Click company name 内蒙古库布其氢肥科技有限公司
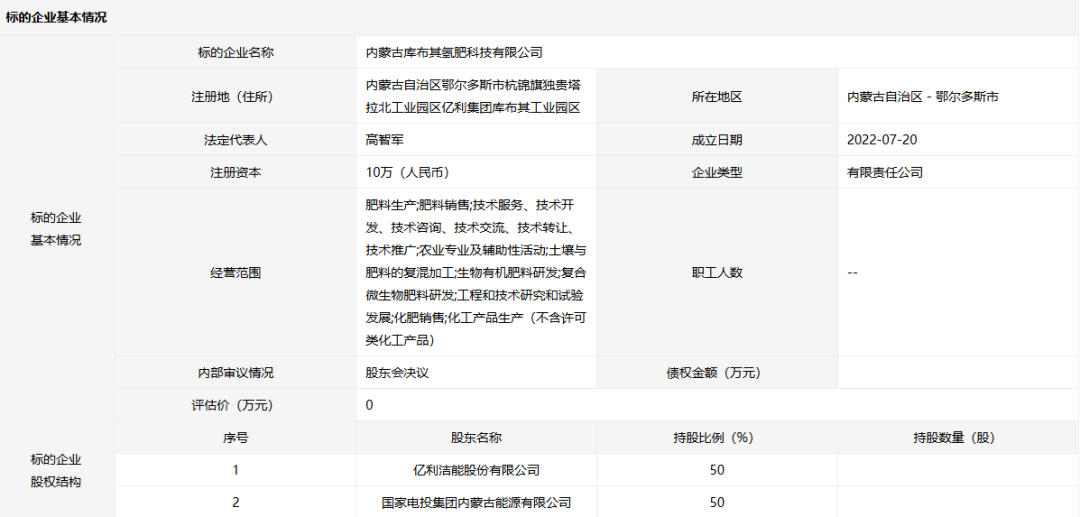The width and height of the screenshot is (1080, 517). (455, 52)
